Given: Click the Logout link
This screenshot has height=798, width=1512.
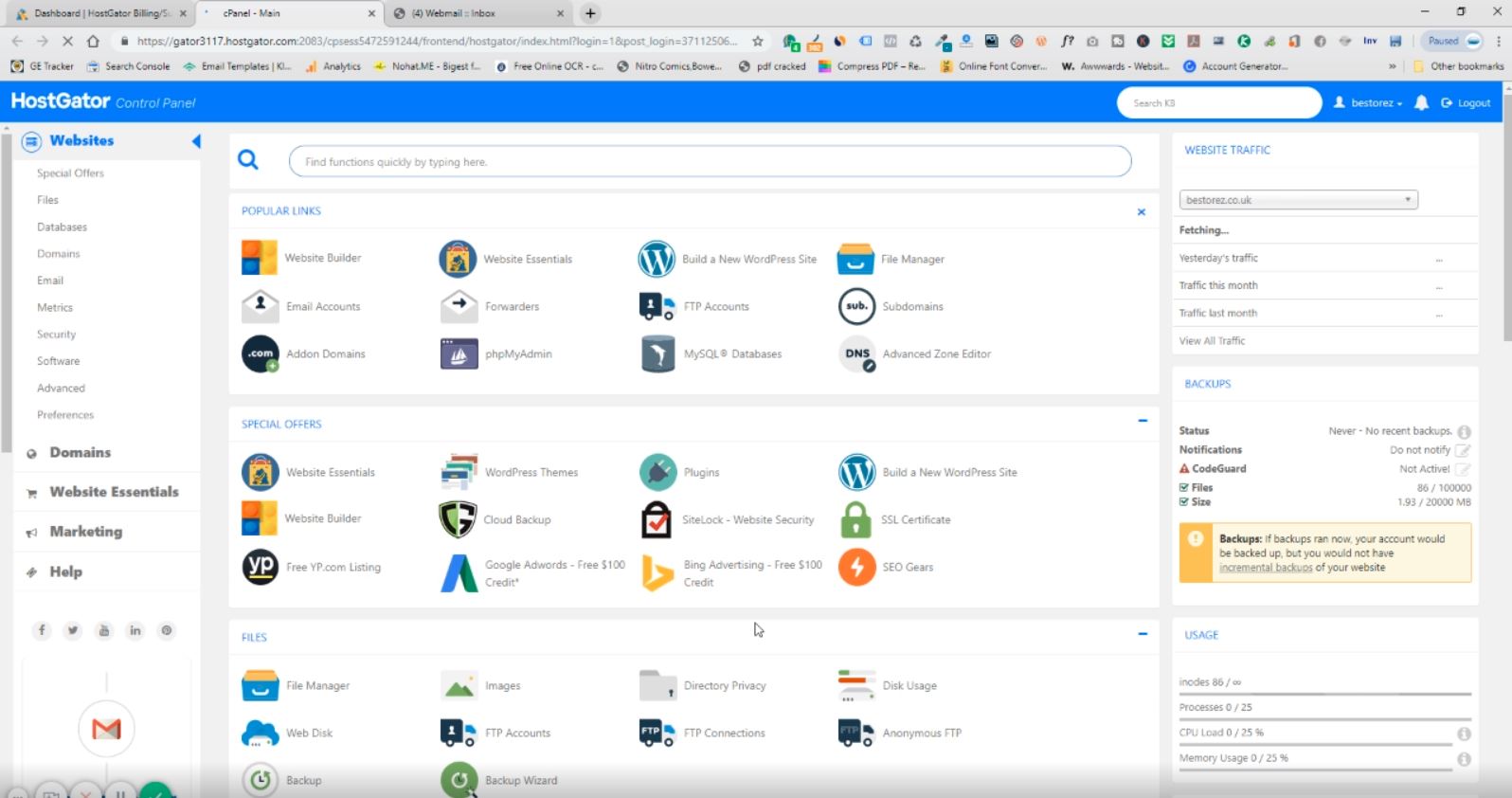Looking at the screenshot, I should [1467, 102].
